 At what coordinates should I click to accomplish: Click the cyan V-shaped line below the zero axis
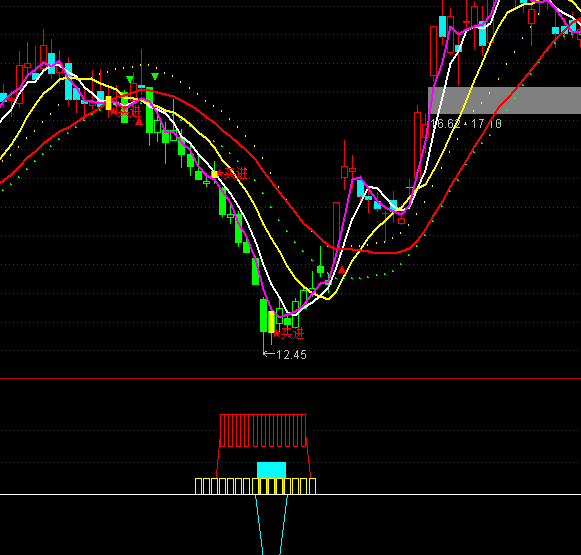click(271, 525)
